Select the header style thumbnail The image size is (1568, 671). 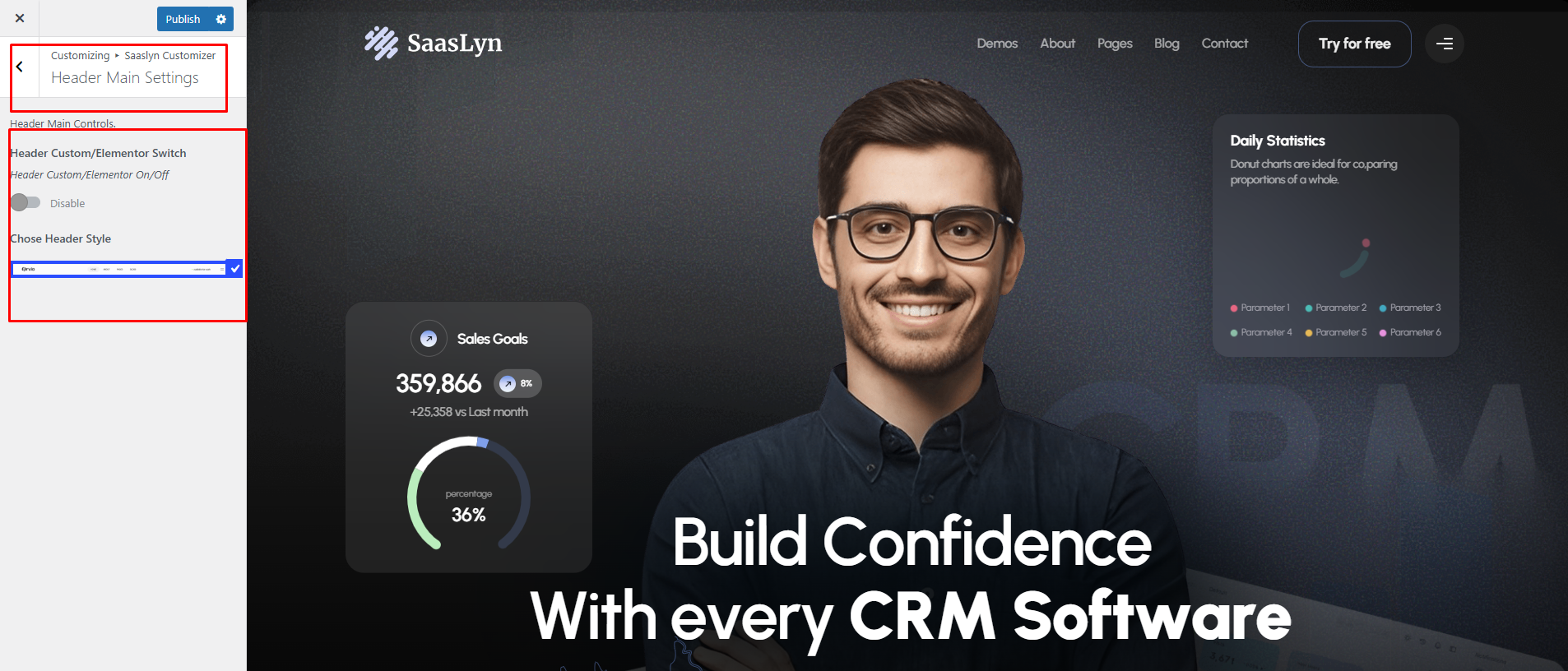[118, 269]
